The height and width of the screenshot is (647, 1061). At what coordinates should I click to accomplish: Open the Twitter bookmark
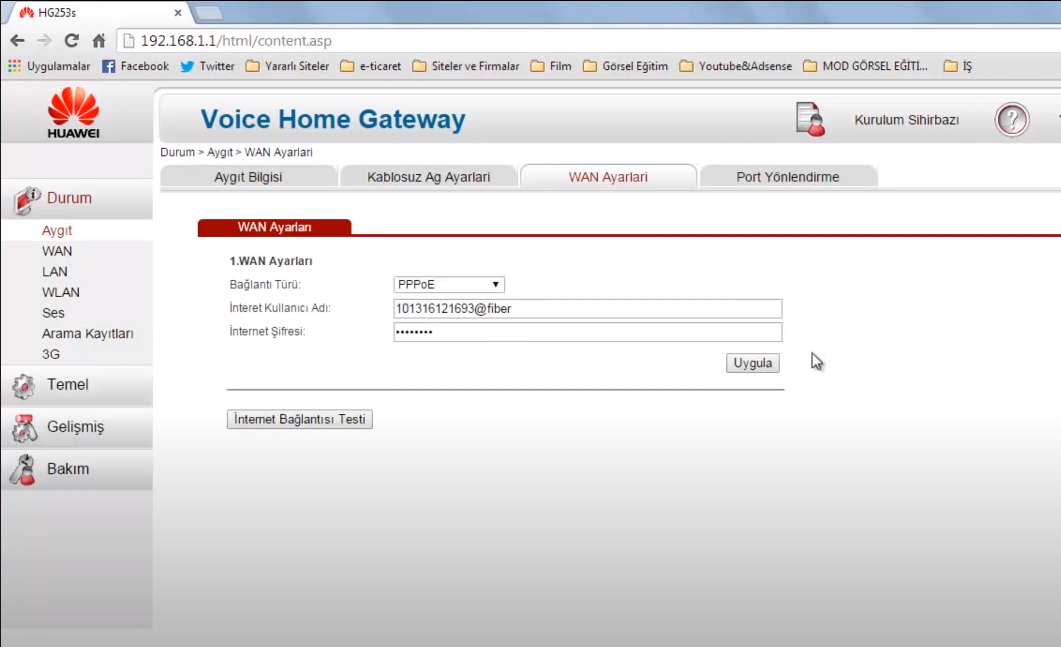(207, 66)
